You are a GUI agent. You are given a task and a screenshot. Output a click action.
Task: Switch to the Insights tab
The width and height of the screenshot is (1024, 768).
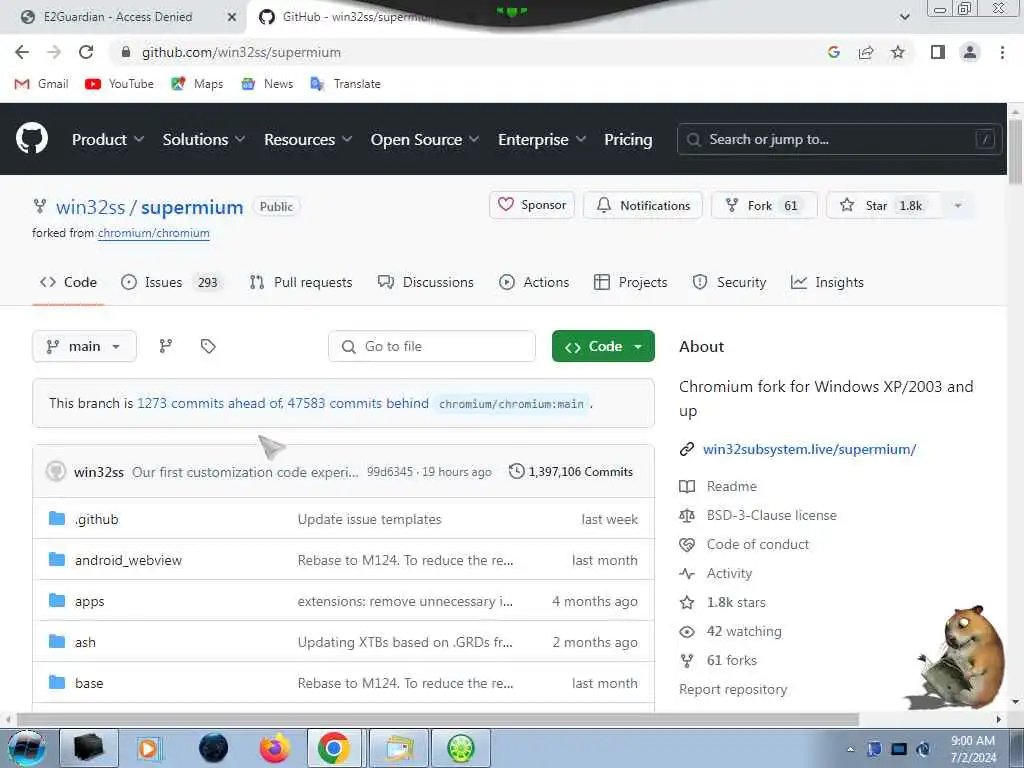tap(827, 282)
